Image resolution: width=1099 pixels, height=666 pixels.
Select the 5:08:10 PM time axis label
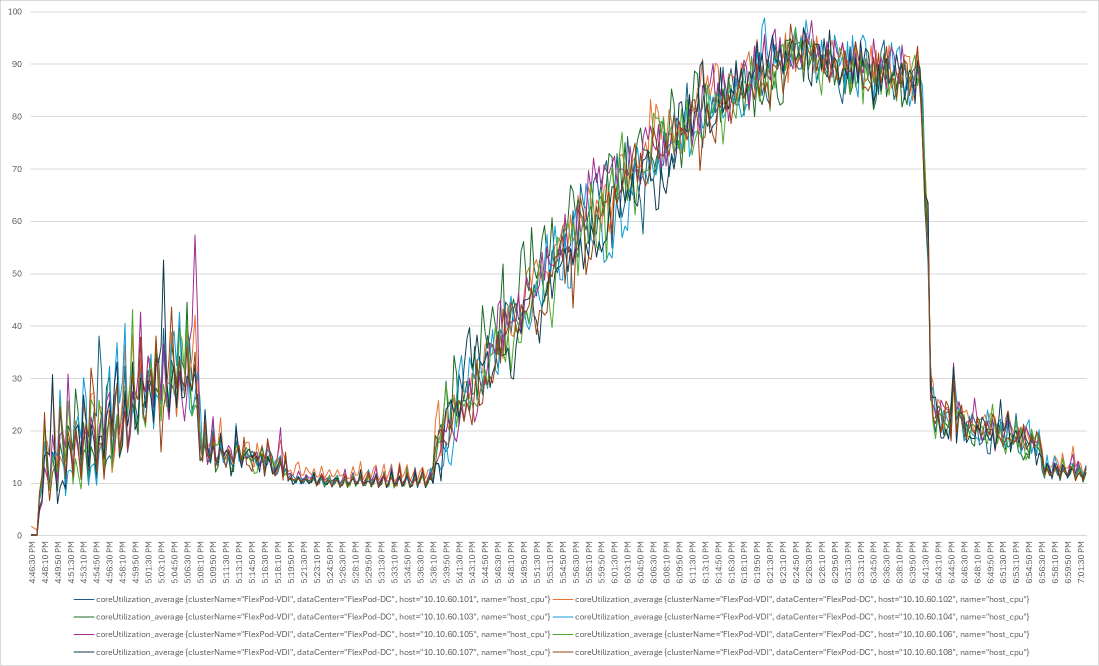pos(200,562)
